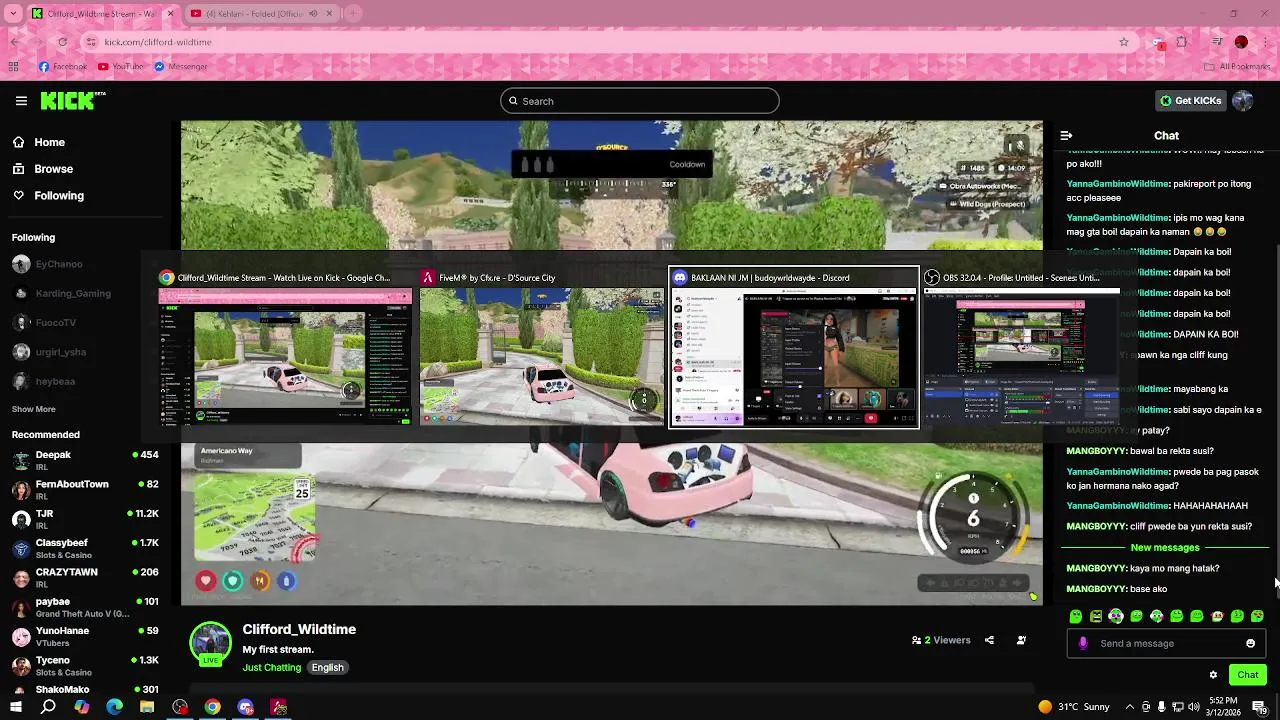Open Google Chrome from taskbar

(x=212, y=707)
